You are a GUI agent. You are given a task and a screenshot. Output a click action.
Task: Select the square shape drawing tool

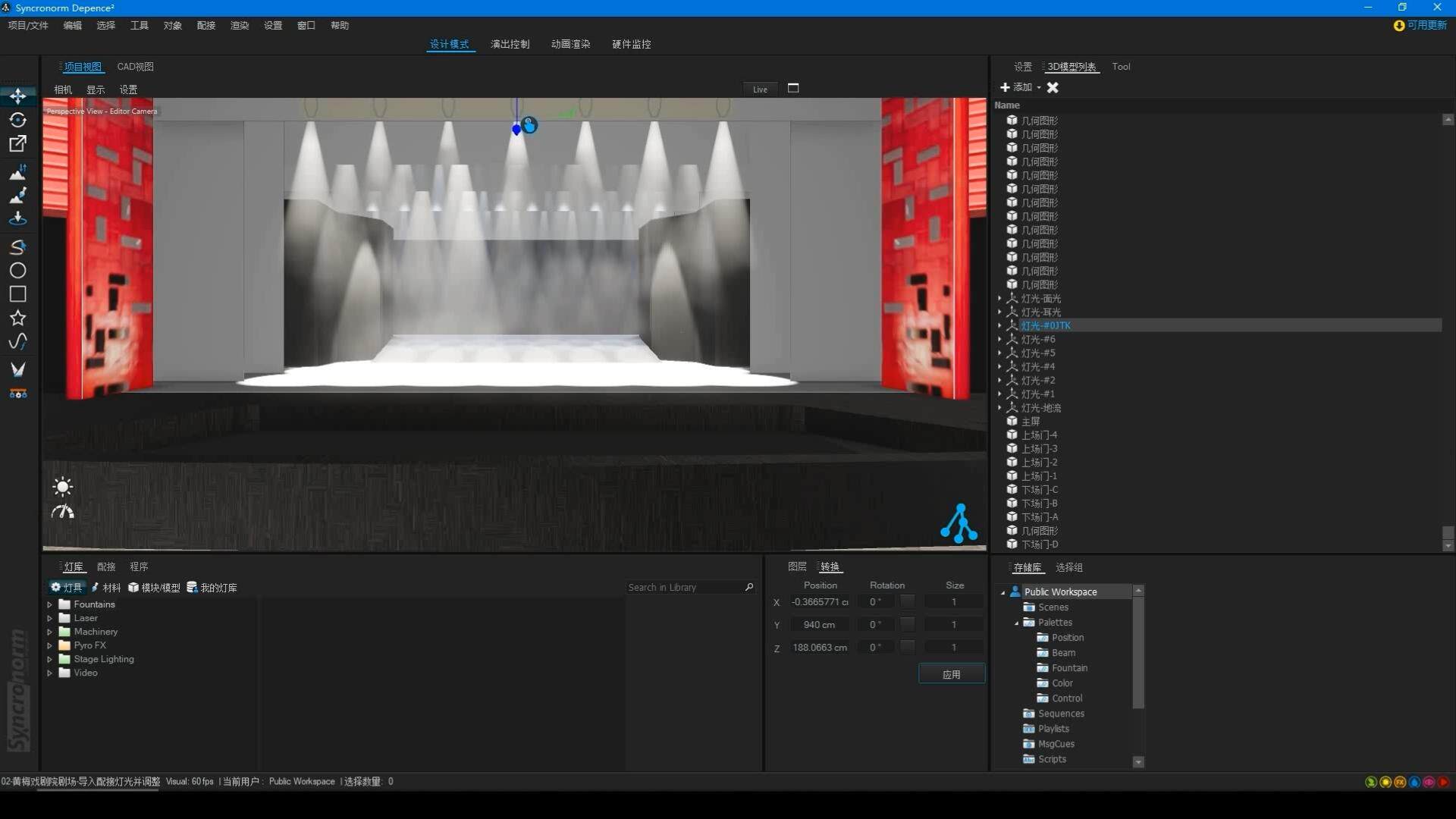tap(17, 294)
